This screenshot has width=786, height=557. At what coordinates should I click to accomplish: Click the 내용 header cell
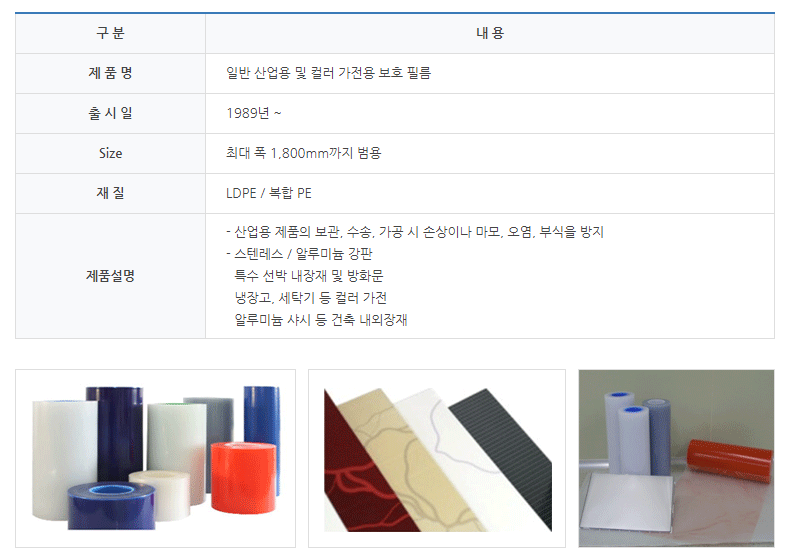click(490, 33)
